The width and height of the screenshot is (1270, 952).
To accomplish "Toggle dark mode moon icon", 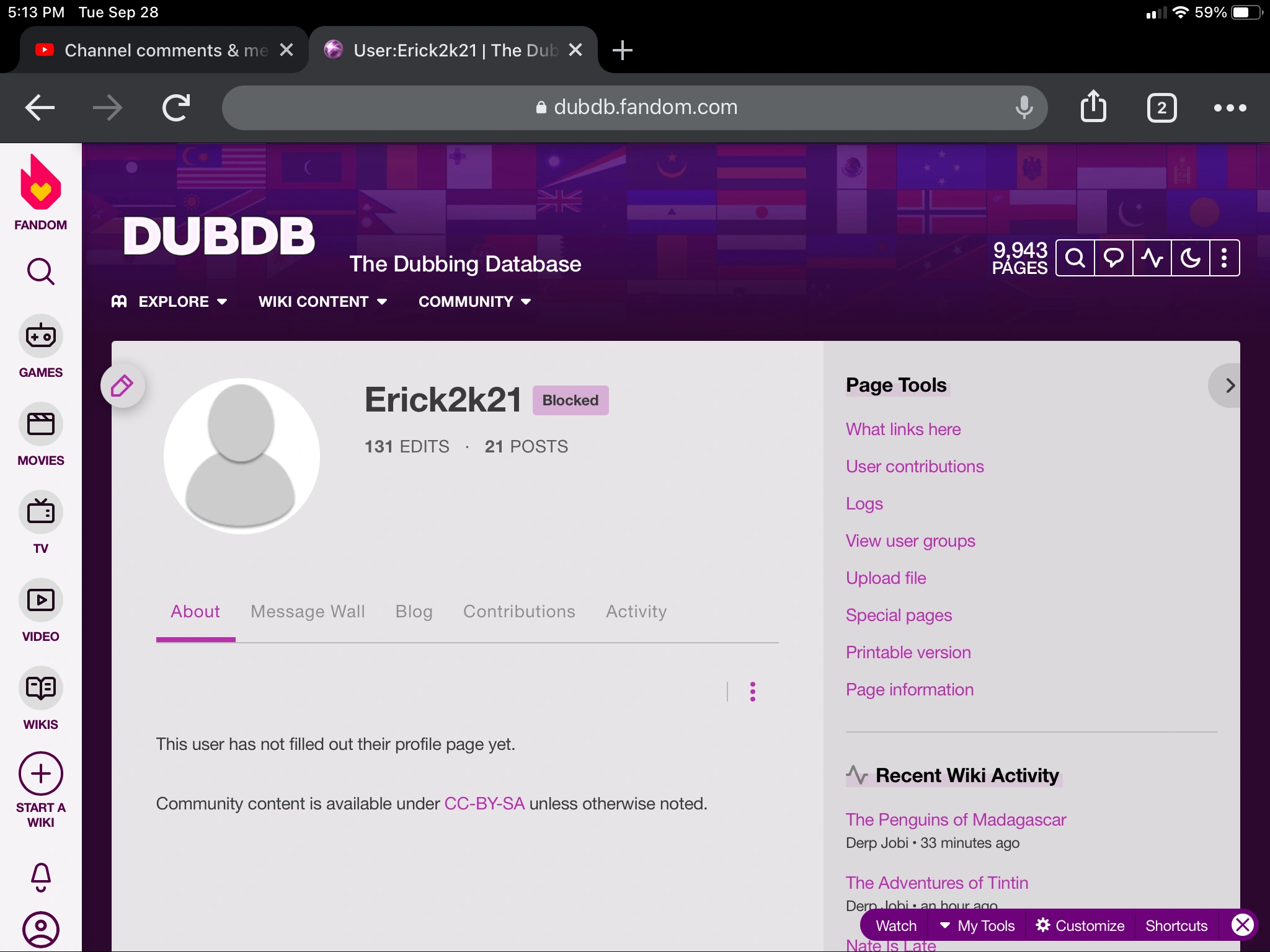I will 1190,258.
